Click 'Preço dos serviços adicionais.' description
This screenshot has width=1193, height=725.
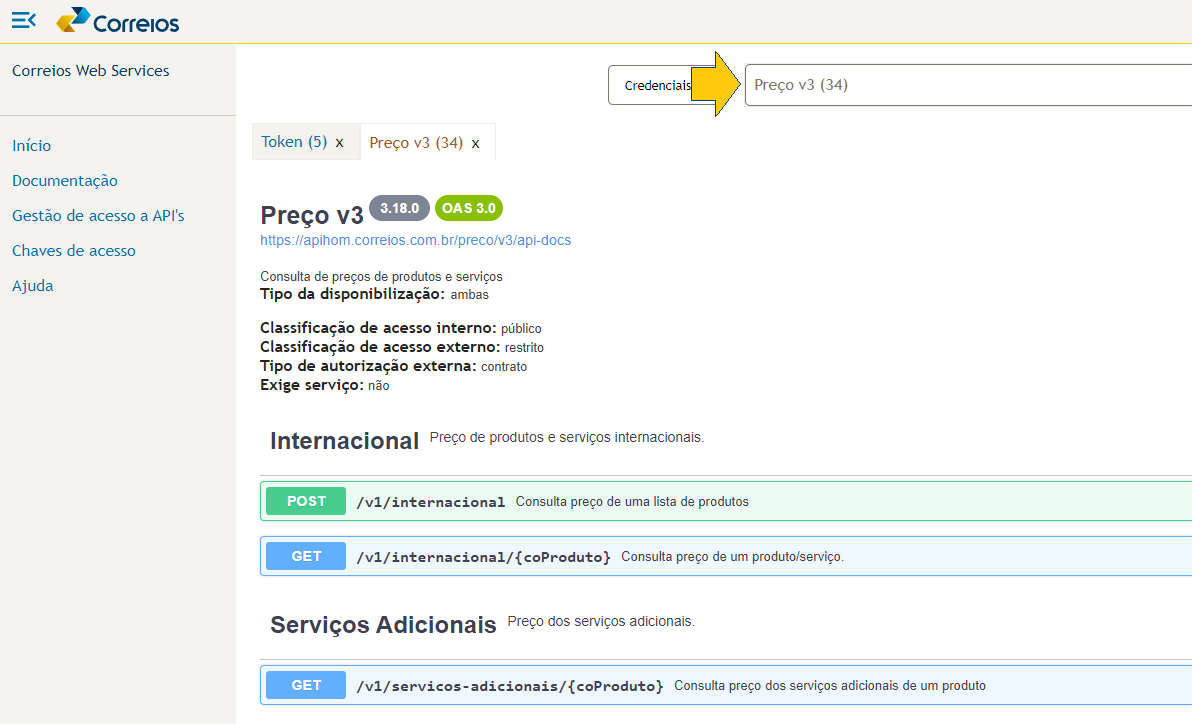(601, 622)
